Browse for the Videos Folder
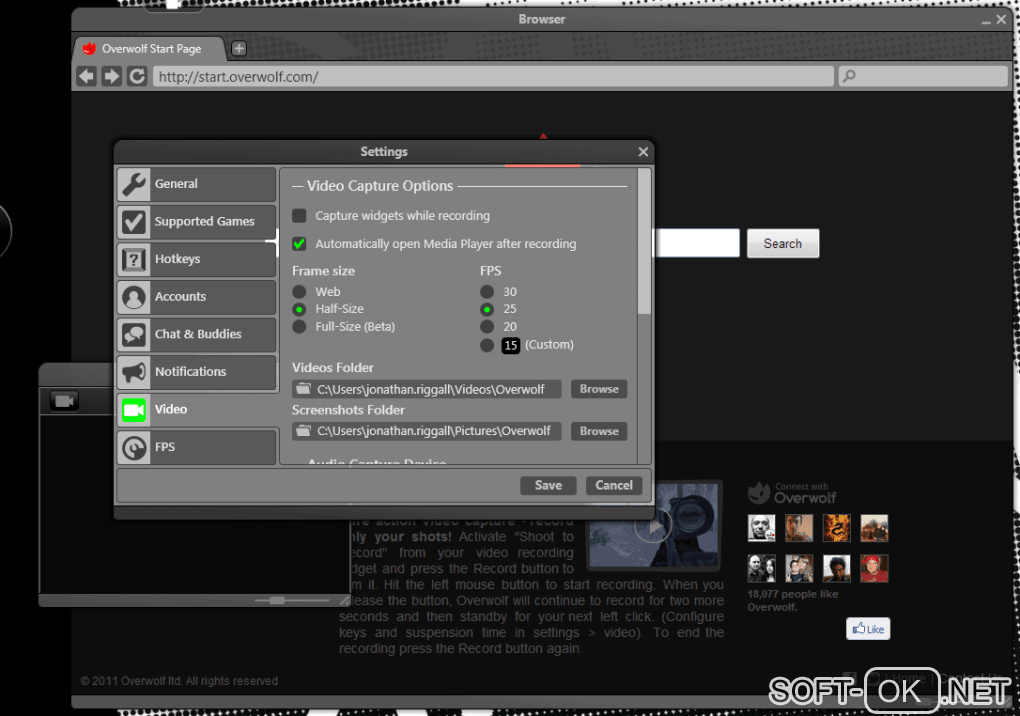 599,389
